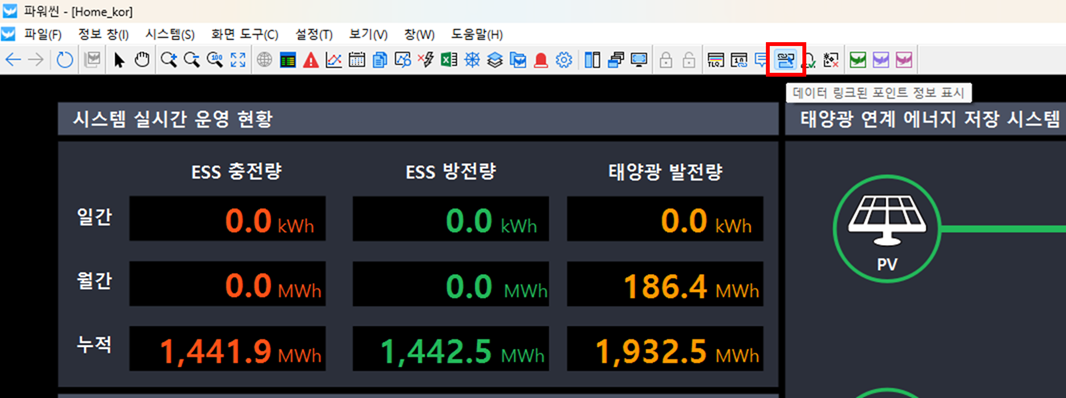This screenshot has width=1066, height=398.
Task: Click the 1A link window icon
Action: click(x=739, y=61)
